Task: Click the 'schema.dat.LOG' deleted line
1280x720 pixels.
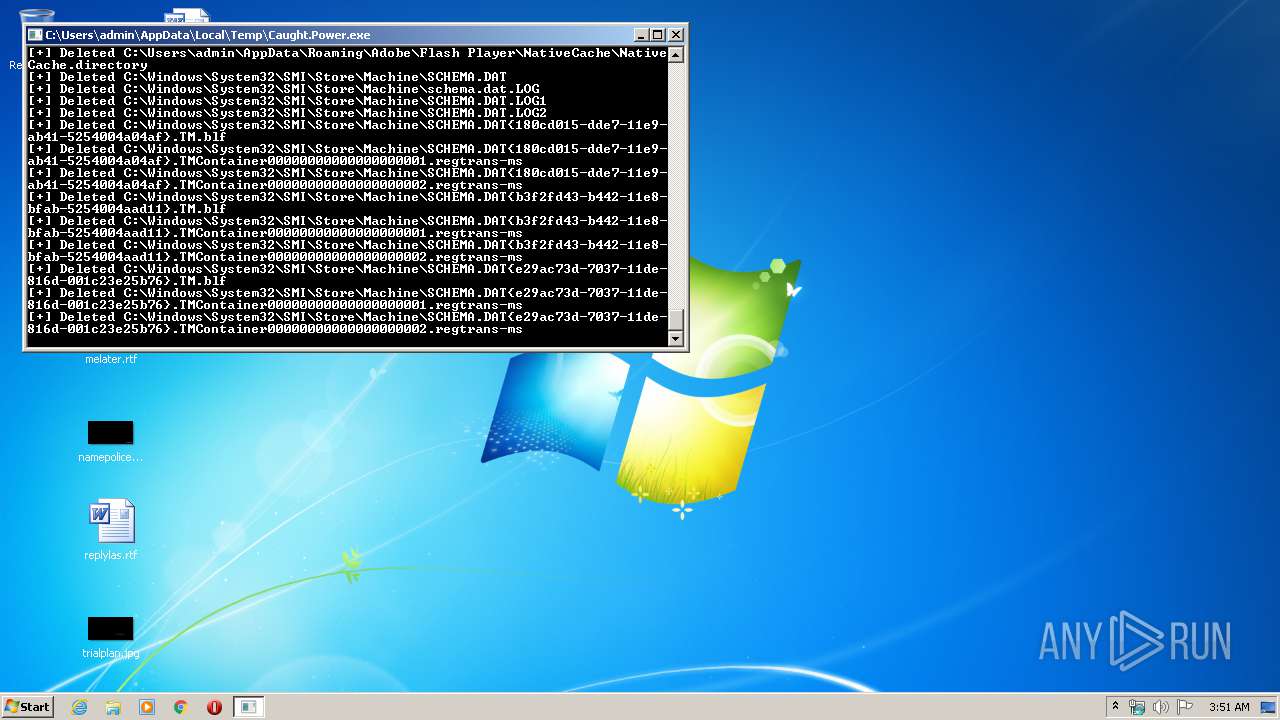Action: click(283, 89)
